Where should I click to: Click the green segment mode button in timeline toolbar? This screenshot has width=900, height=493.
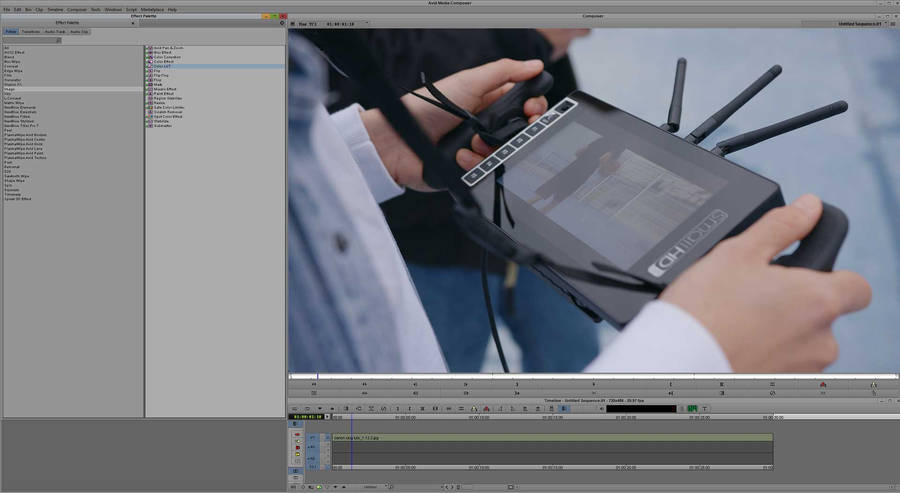coord(692,408)
